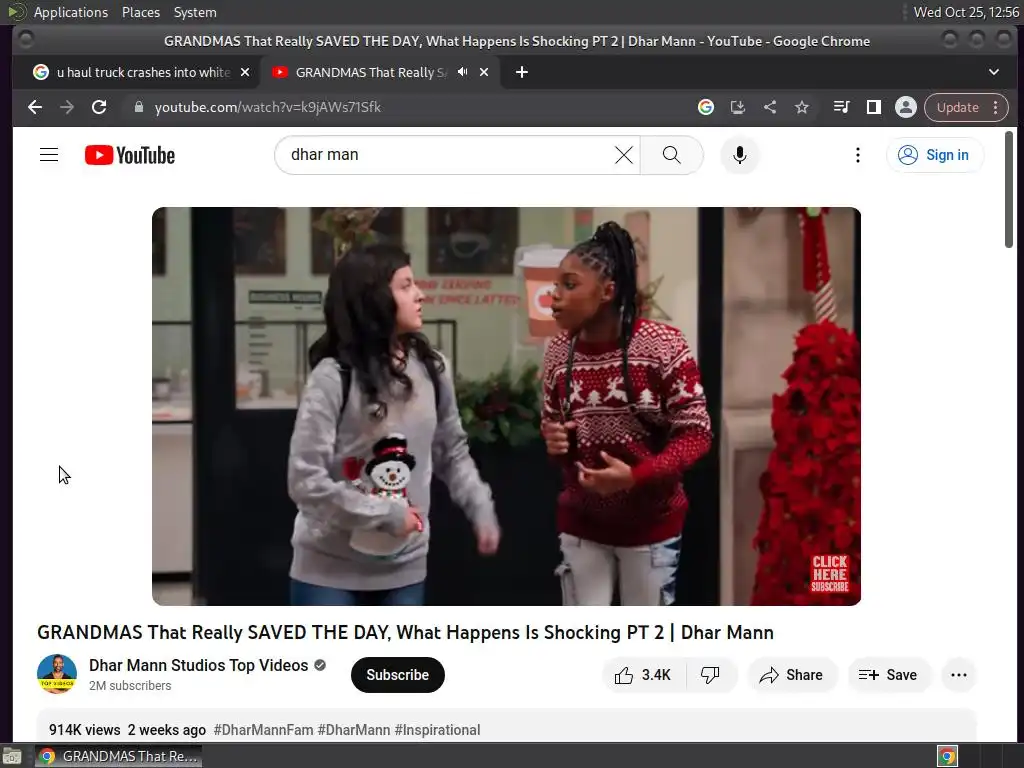1024x768 pixels.
Task: Like the video, 3.4K thumbs up
Action: pyautogui.click(x=643, y=675)
